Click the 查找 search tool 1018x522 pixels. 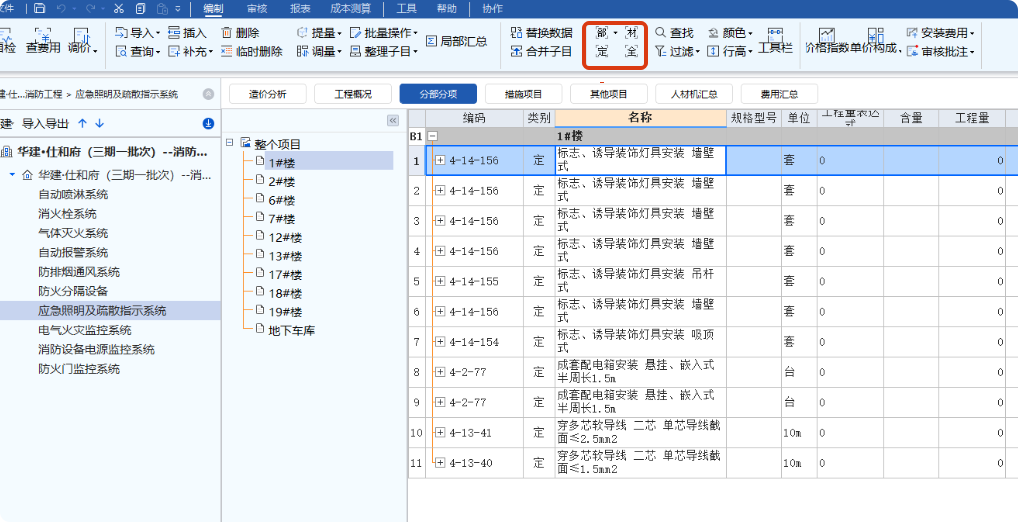[674, 32]
